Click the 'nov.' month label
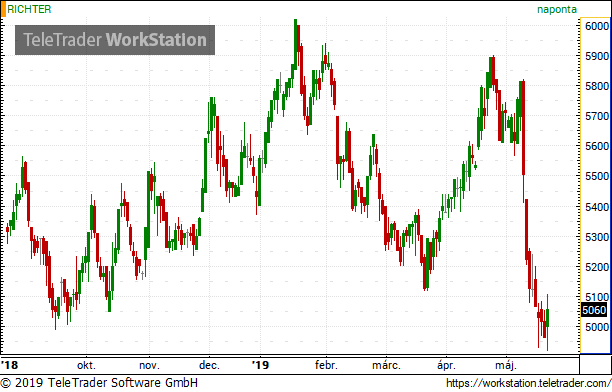Image resolution: width=612 pixels, height=392 pixels. [x=149, y=365]
